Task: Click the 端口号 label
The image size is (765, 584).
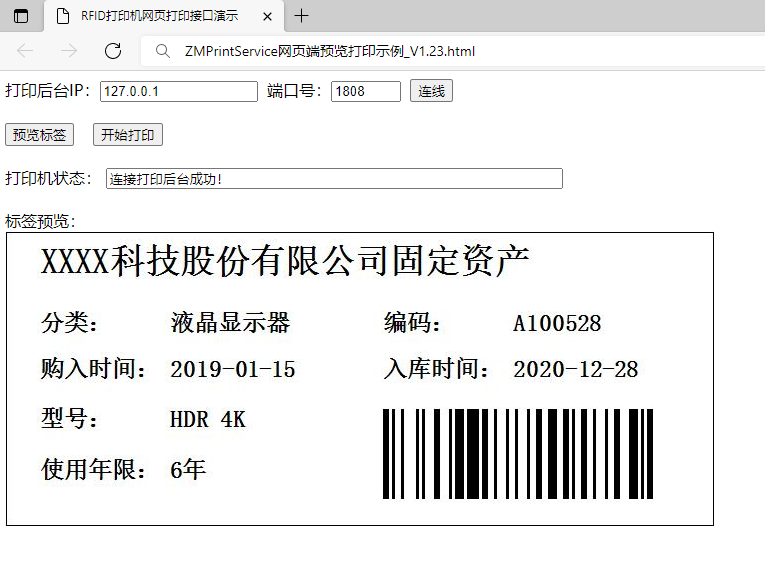Action: (x=294, y=91)
